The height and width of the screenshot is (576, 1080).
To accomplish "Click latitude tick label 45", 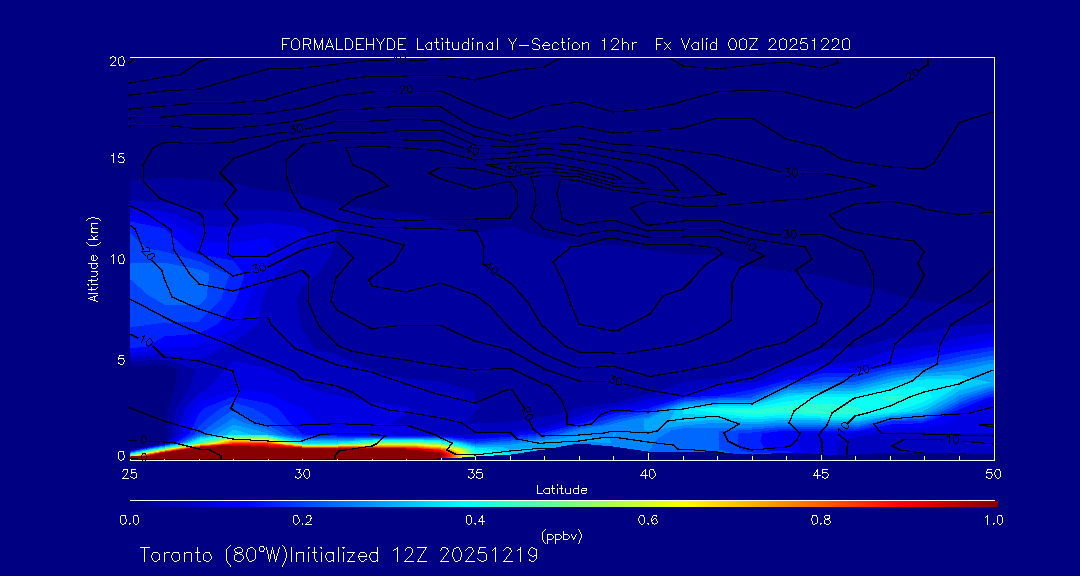I will click(x=821, y=473).
